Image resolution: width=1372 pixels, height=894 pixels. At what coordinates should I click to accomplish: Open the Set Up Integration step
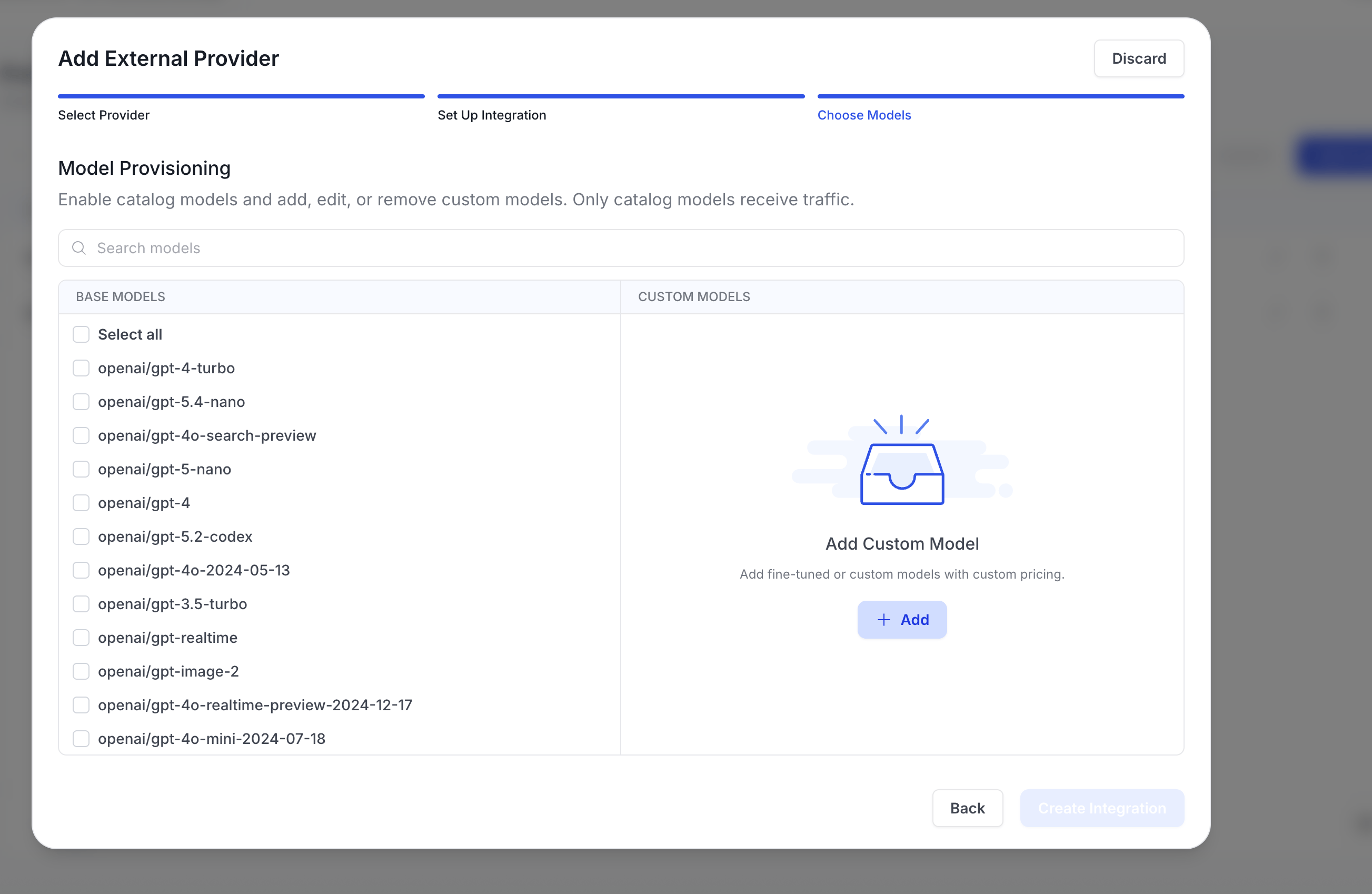click(492, 115)
